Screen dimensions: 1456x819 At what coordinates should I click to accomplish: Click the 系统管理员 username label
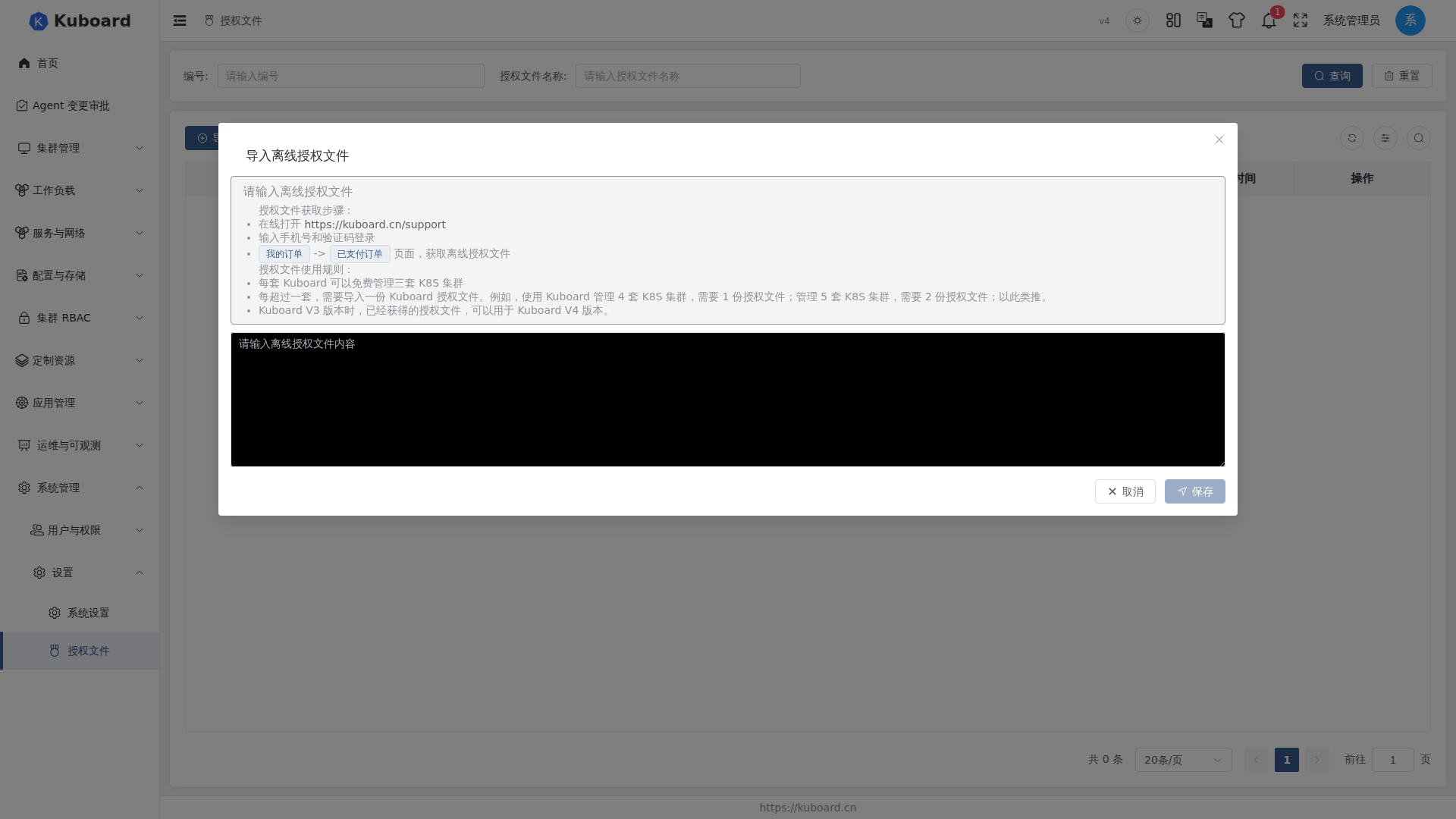pyautogui.click(x=1351, y=20)
